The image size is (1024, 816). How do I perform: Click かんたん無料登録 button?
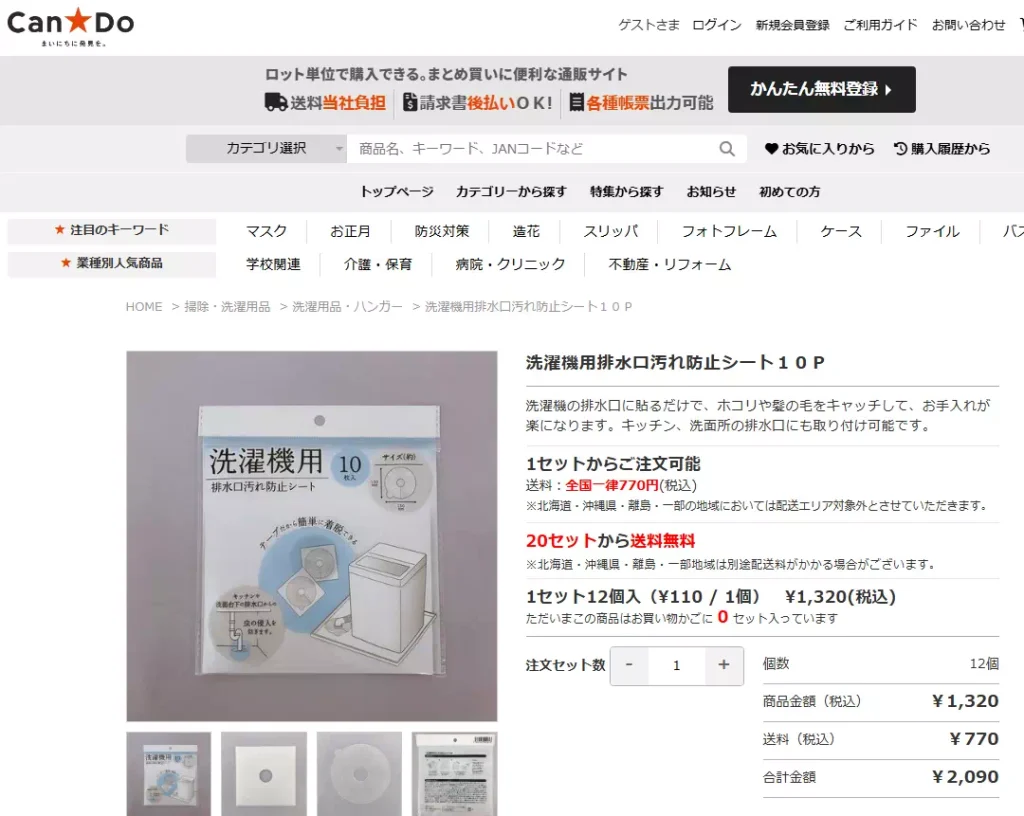(x=822, y=89)
